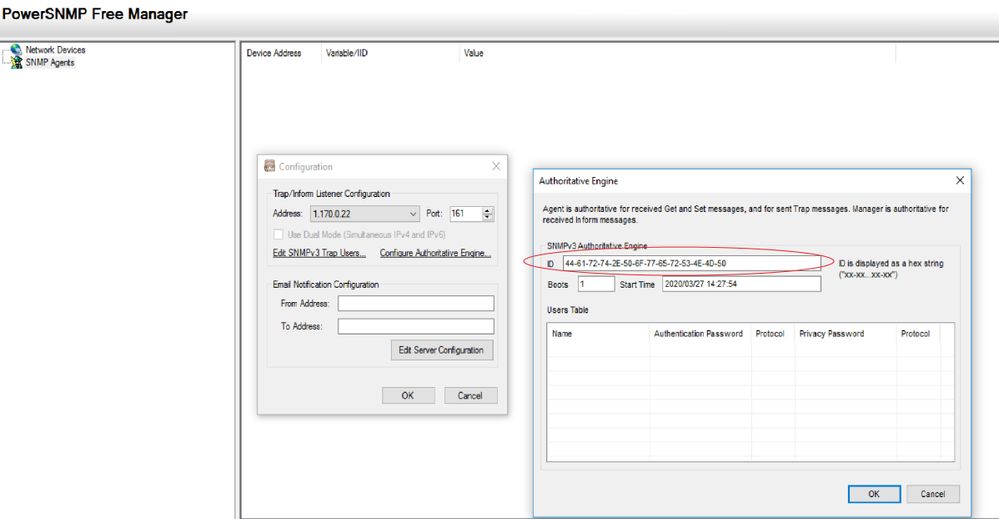Open SNMP Agents tree item

click(x=50, y=62)
